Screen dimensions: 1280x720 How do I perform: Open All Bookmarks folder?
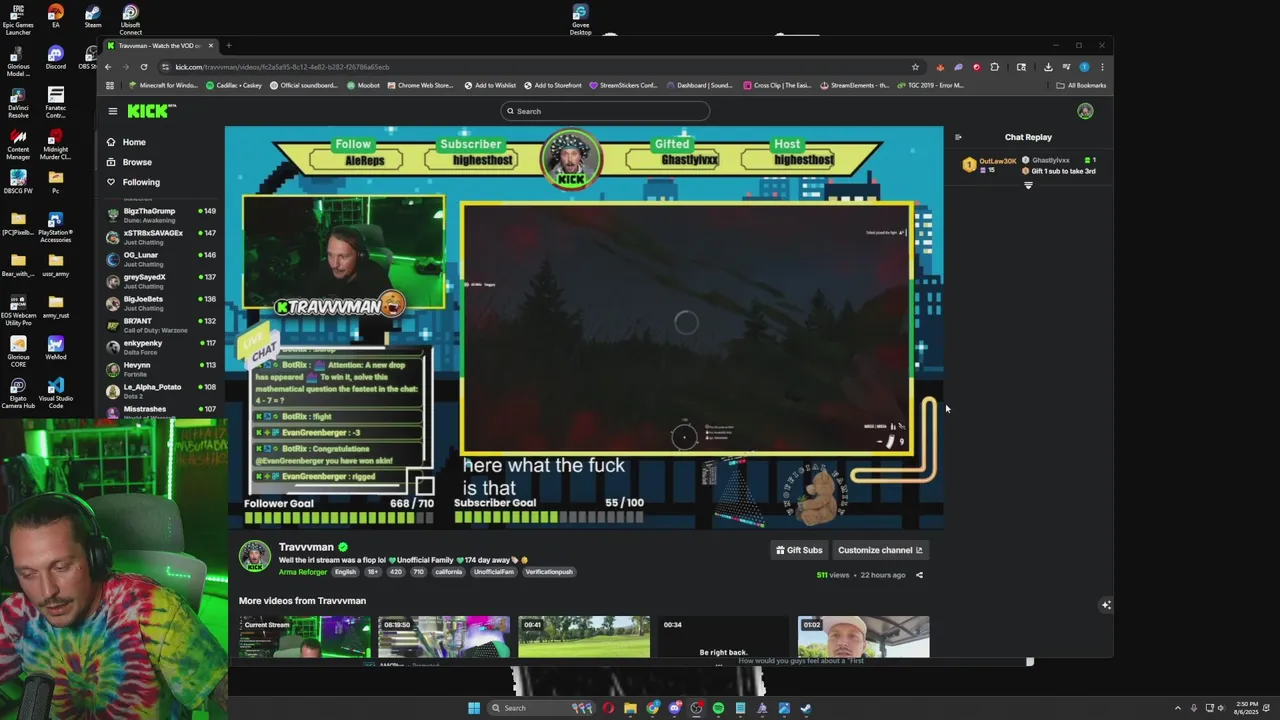(1080, 85)
